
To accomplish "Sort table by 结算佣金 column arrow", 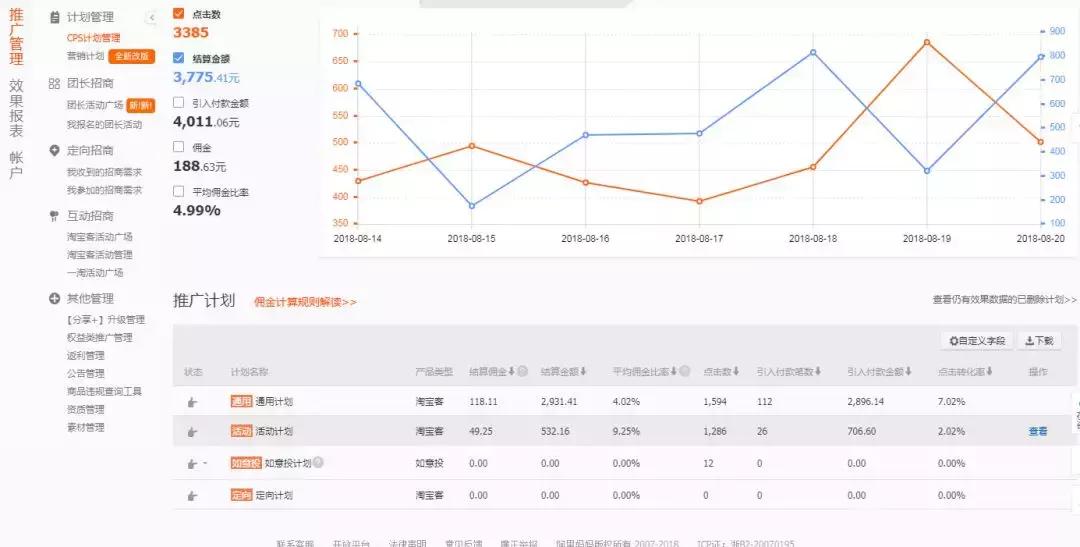I will (x=512, y=371).
